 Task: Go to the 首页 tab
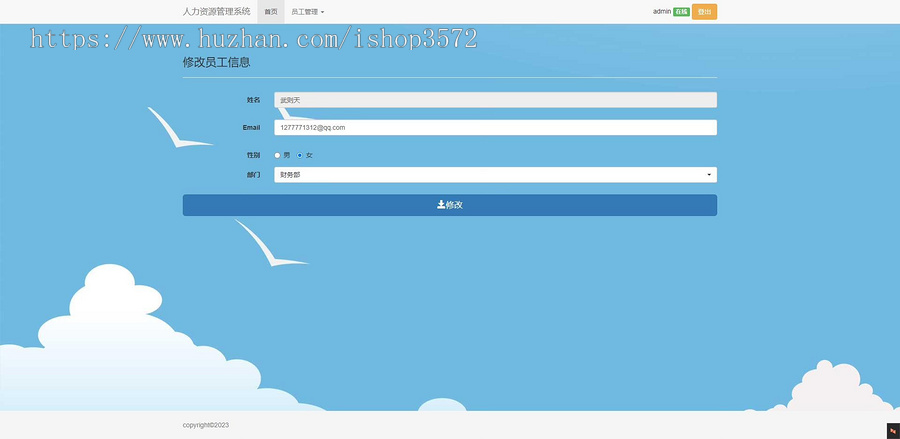pyautogui.click(x=271, y=12)
